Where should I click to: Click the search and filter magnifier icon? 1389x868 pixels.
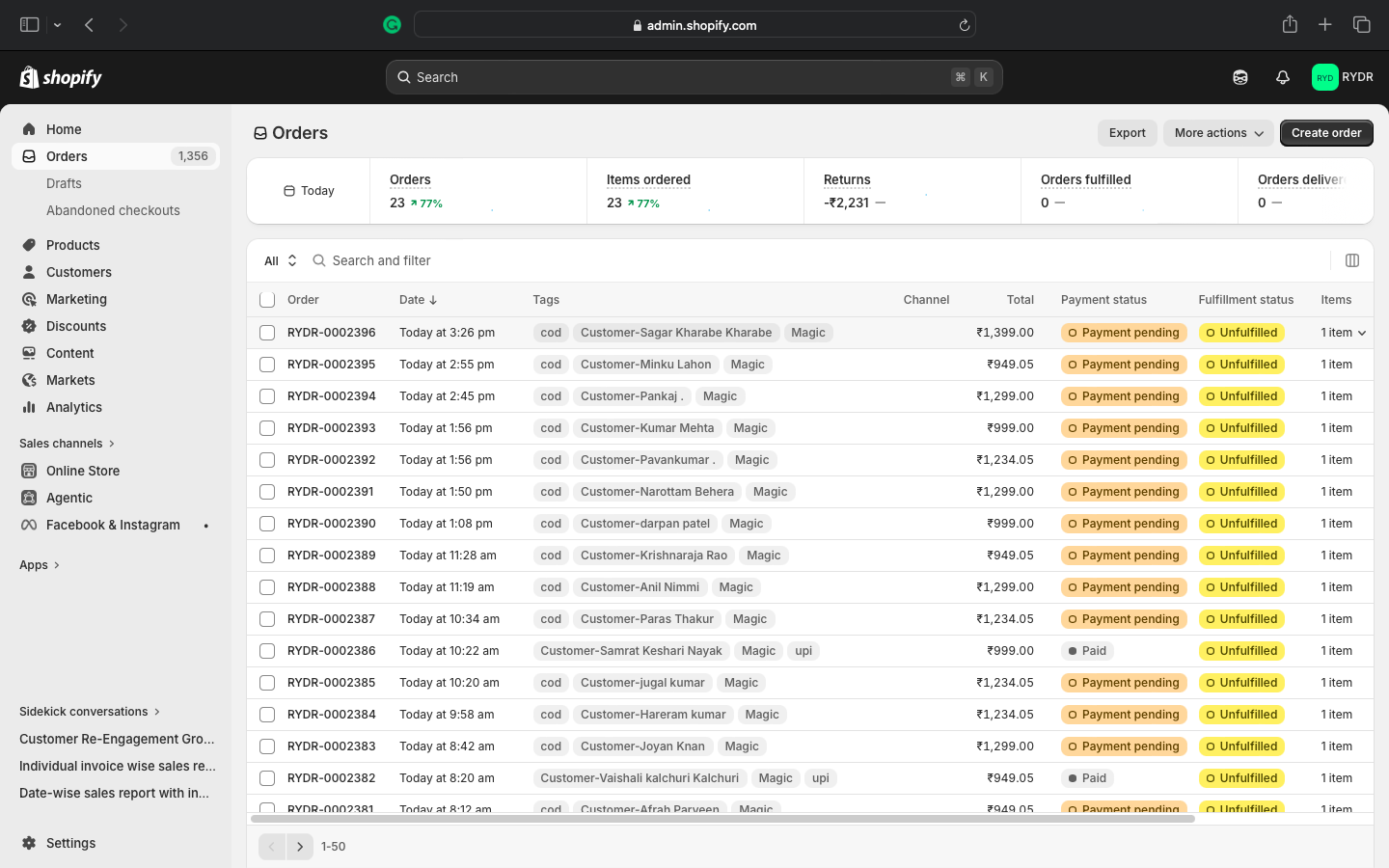319,260
